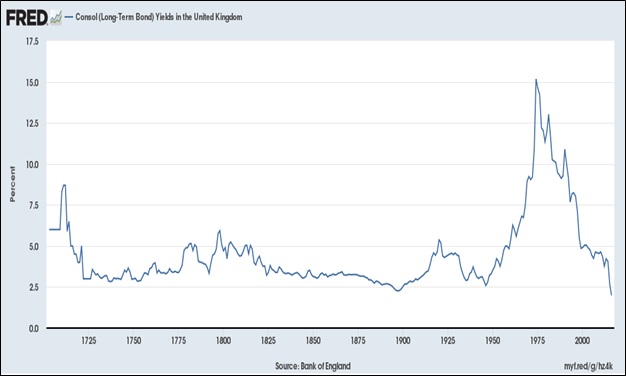Click the blue legend line marker
Viewport: 626px width, 376px height.
coord(69,17)
